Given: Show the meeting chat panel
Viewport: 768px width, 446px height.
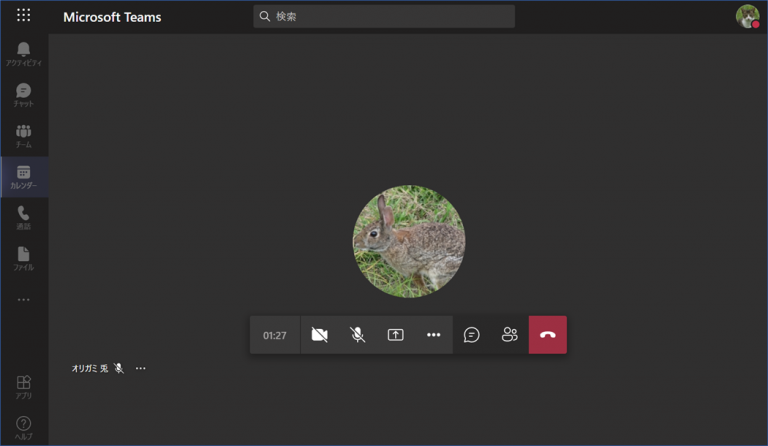Looking at the screenshot, I should tap(472, 335).
